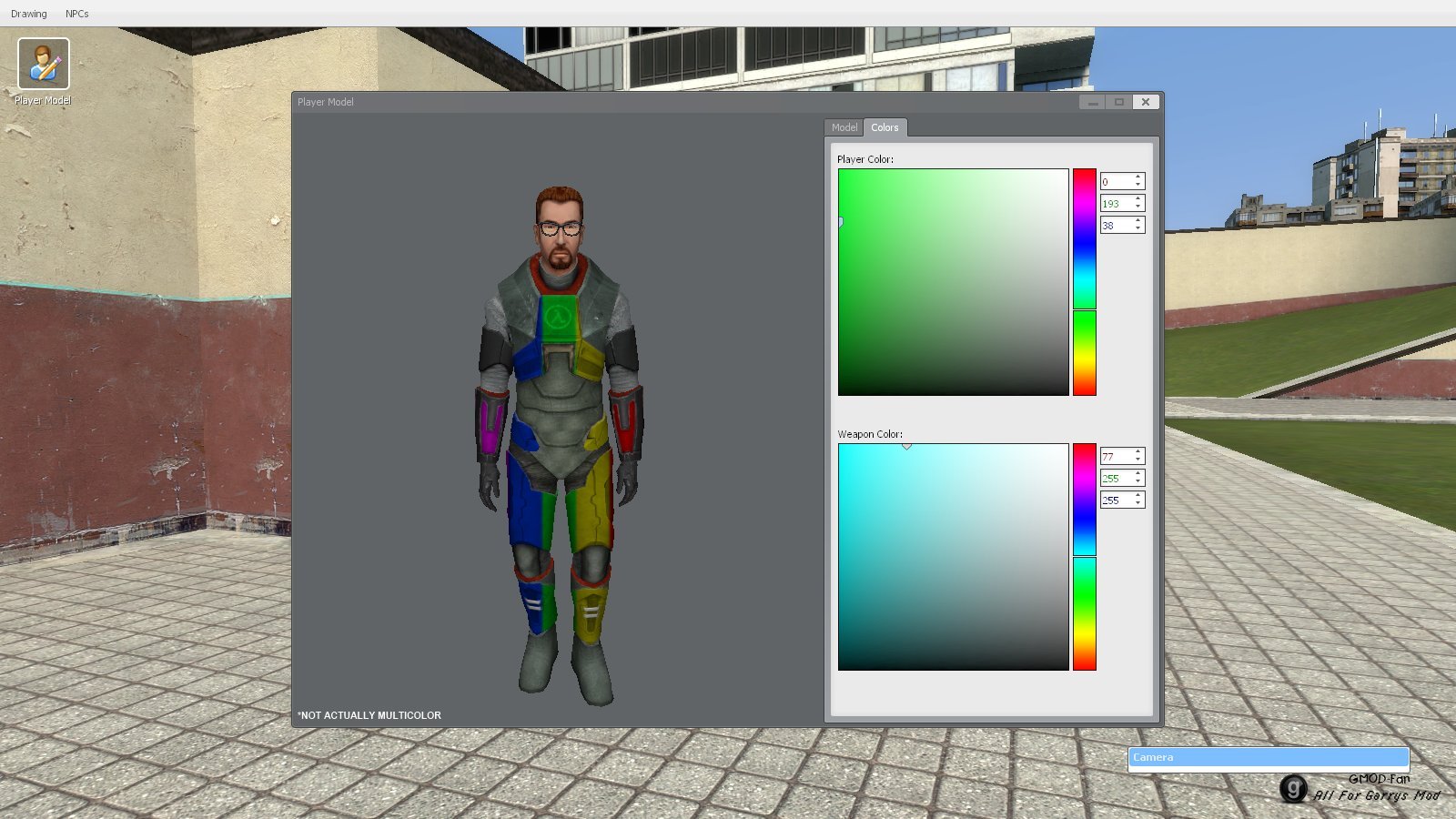1456x819 pixels.
Task: Decrease Player Color red value with down arrow
Action: (1137, 185)
